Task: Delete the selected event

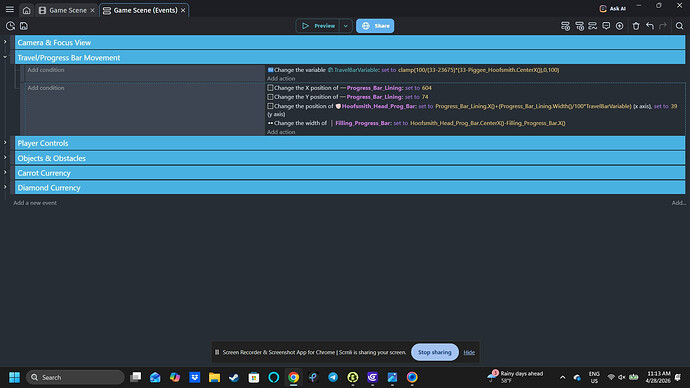Action: pos(636,26)
